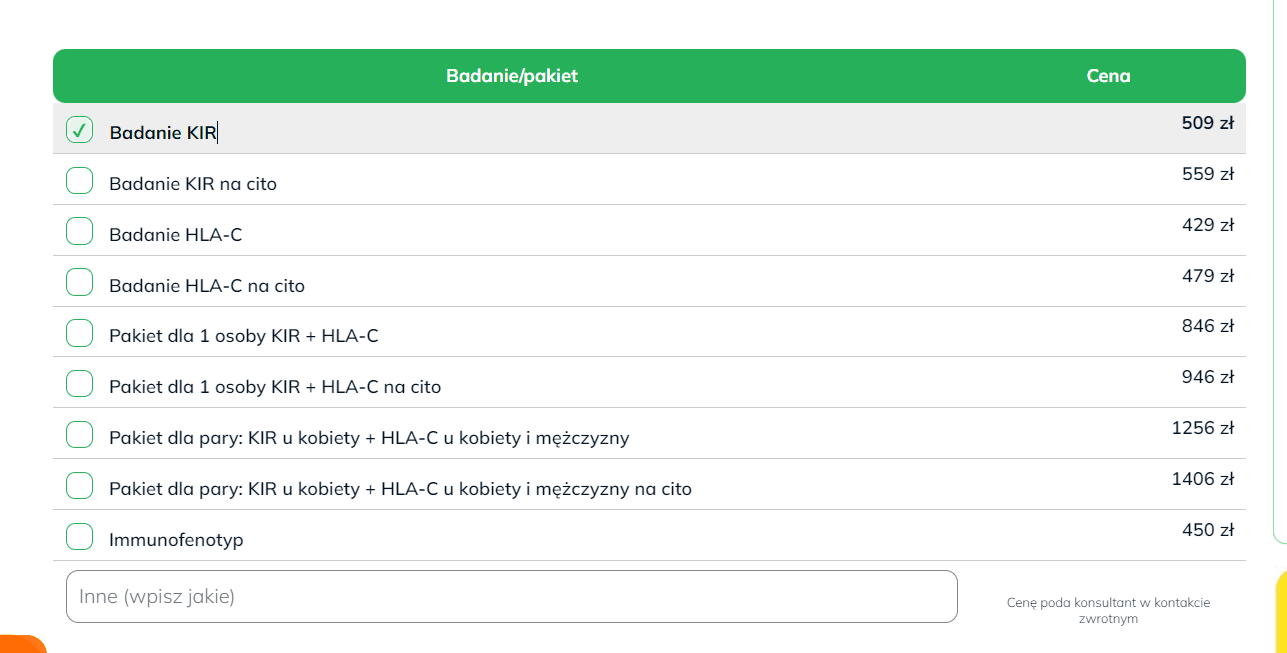The height and width of the screenshot is (653, 1287).
Task: Click the 509 zł price value
Action: pos(1207,124)
